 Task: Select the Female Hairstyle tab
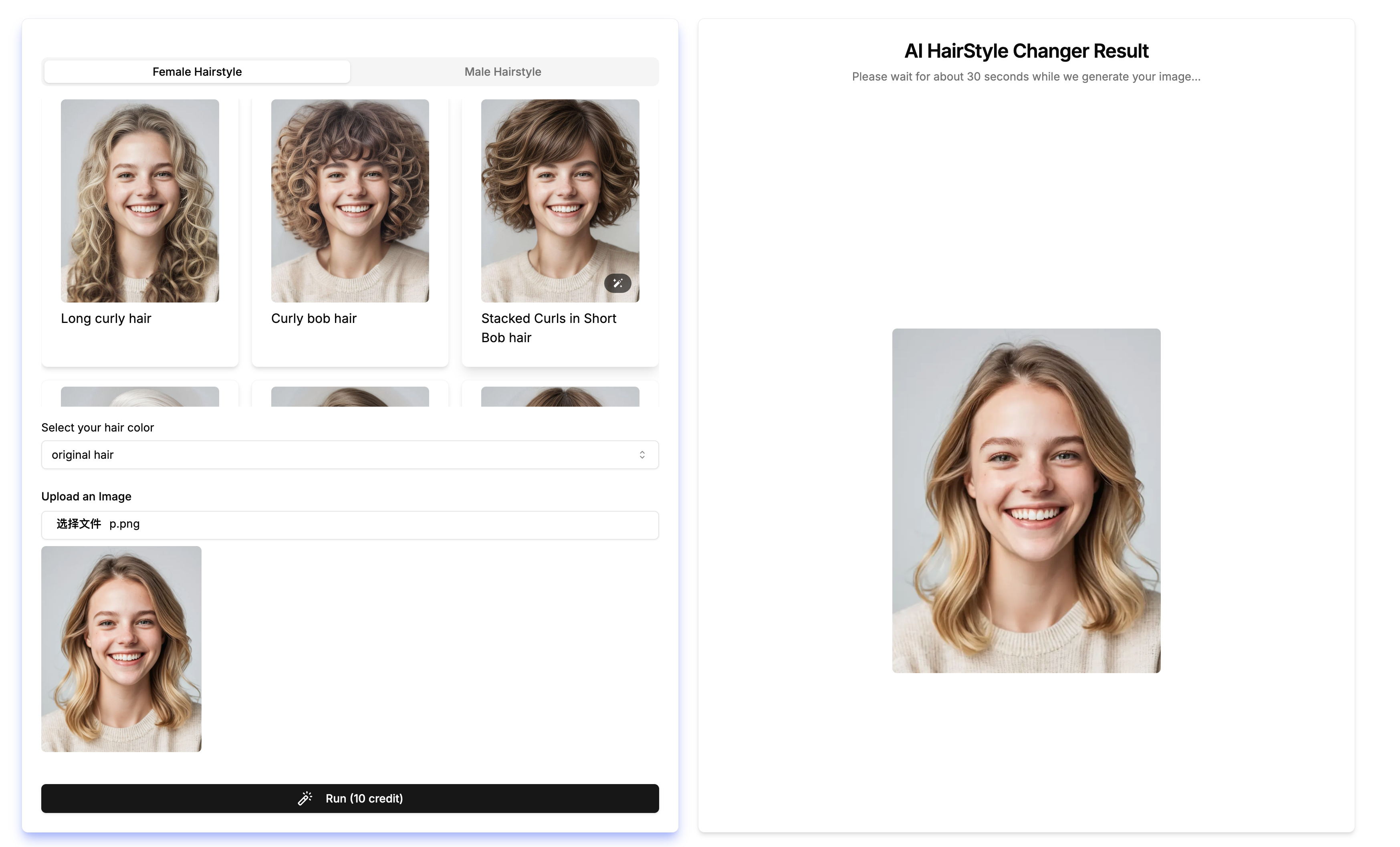(x=197, y=72)
